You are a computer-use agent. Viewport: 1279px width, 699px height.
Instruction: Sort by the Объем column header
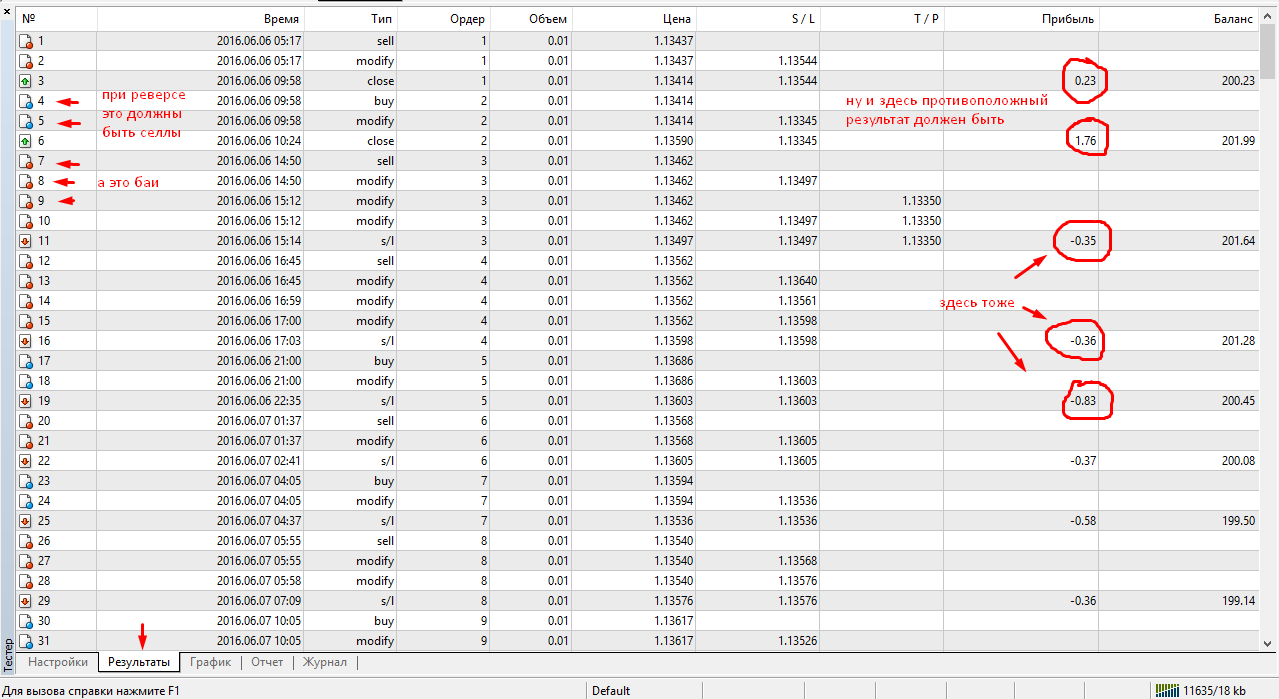[x=531, y=20]
